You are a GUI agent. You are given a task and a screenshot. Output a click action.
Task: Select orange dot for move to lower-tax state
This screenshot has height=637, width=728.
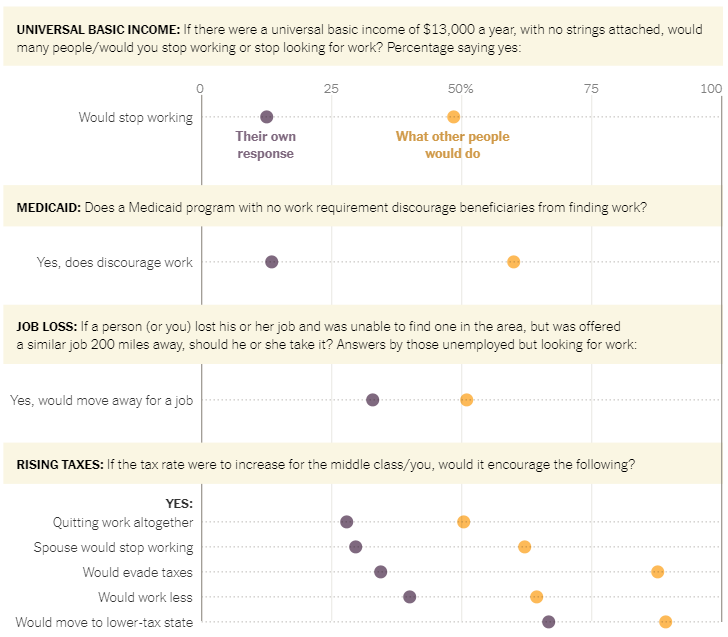[665, 622]
